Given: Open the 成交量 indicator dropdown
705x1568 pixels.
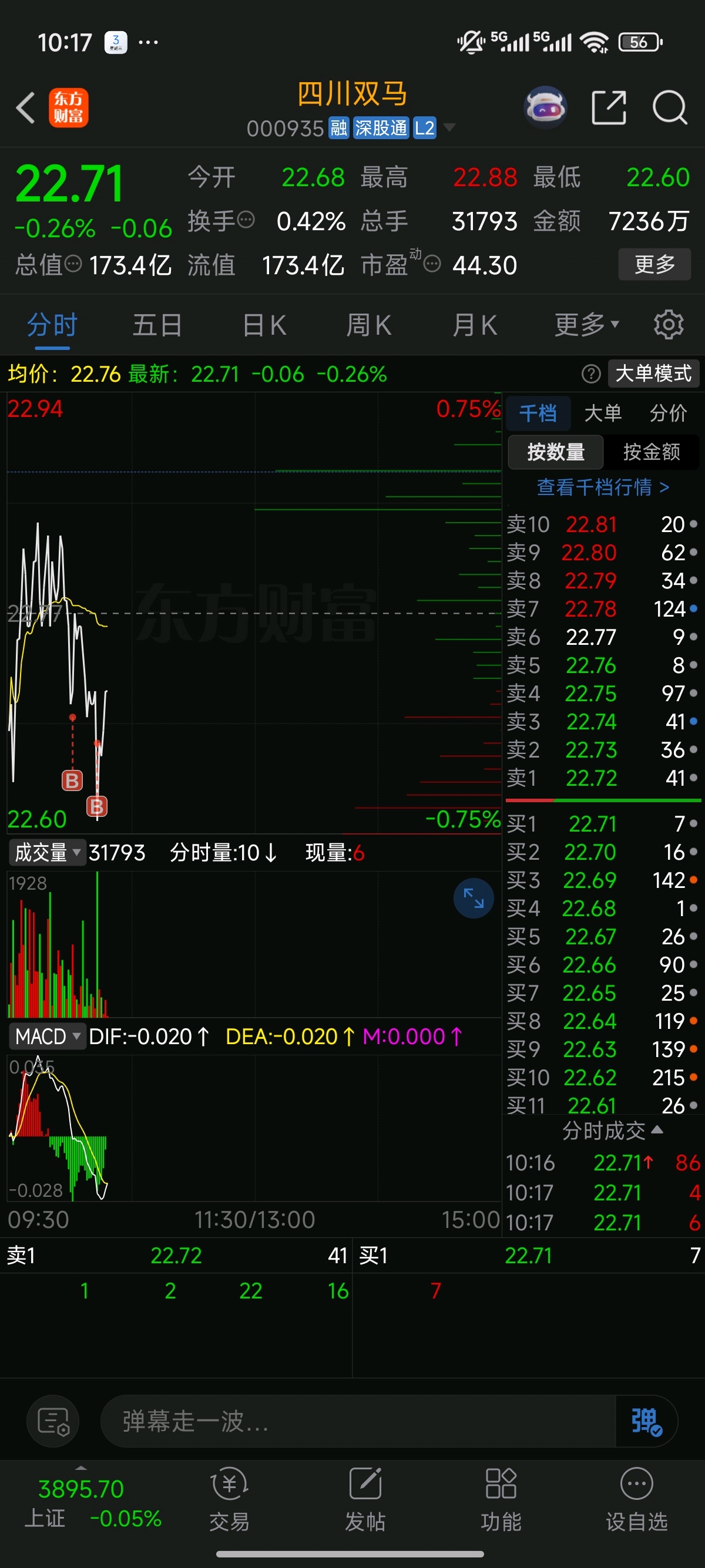Looking at the screenshot, I should [x=47, y=852].
